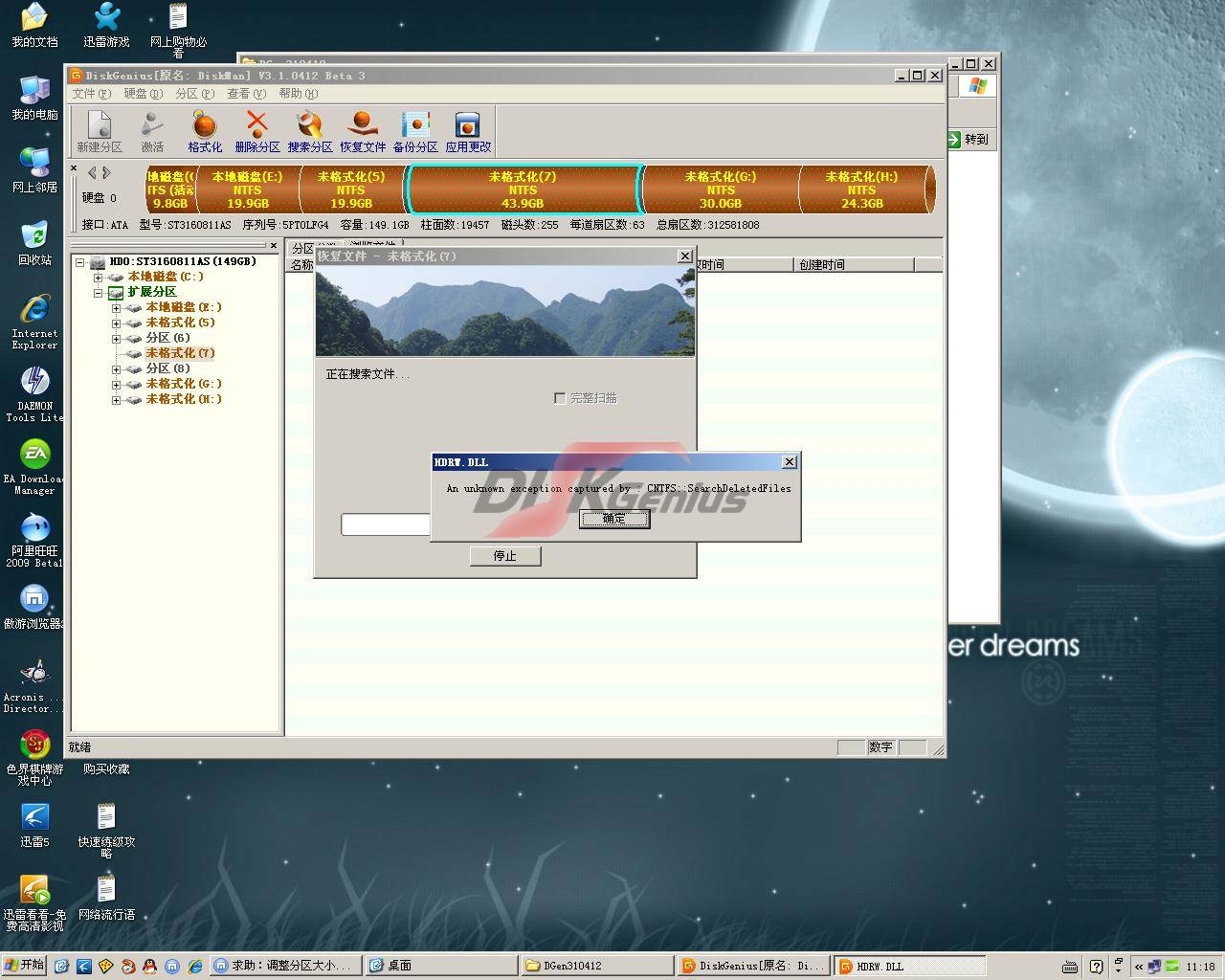
Task: Expand the 未格式化 (G:) tree node
Action: [x=116, y=384]
